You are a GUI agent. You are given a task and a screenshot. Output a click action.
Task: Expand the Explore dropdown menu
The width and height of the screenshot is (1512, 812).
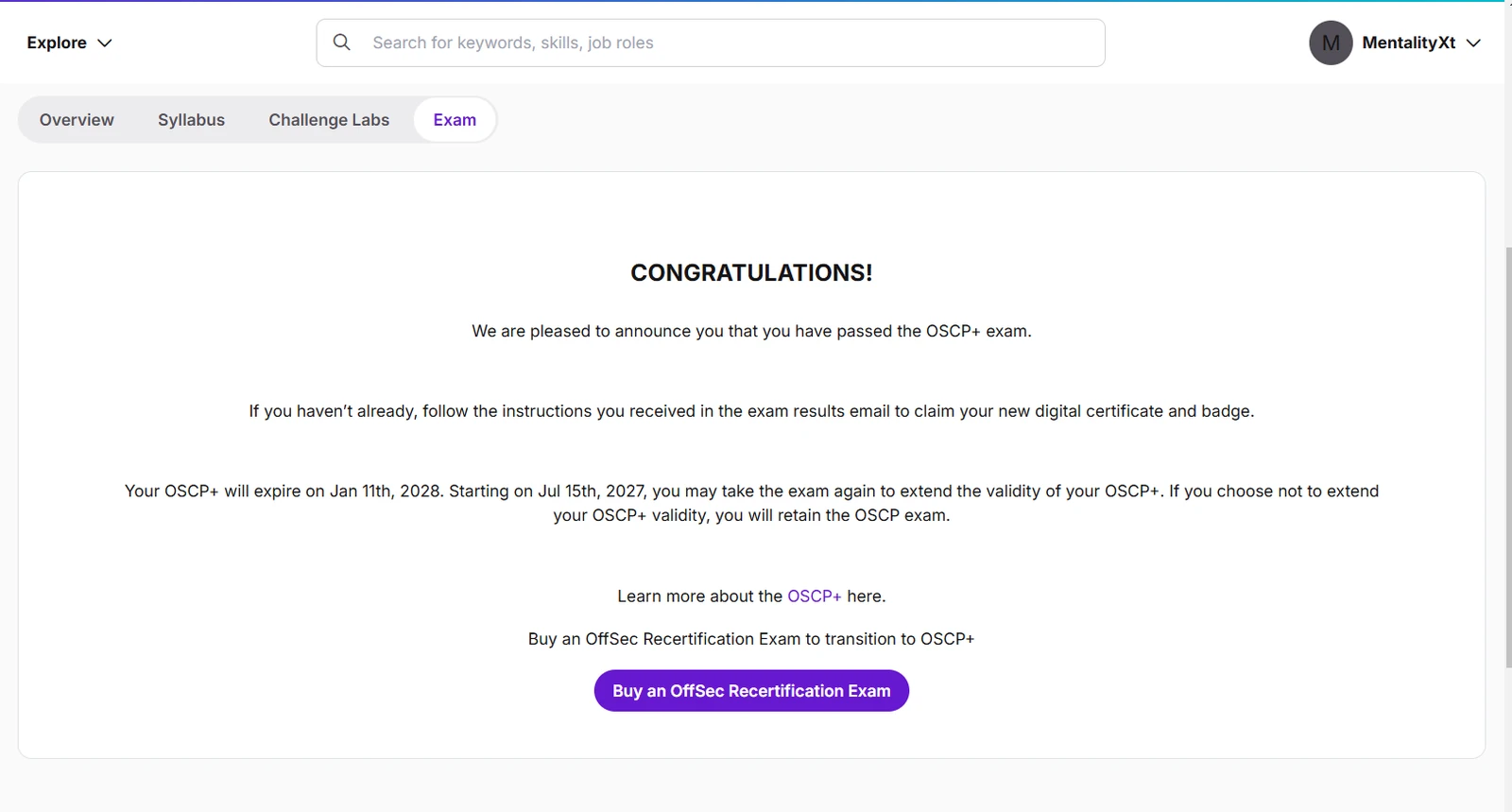pyautogui.click(x=70, y=43)
